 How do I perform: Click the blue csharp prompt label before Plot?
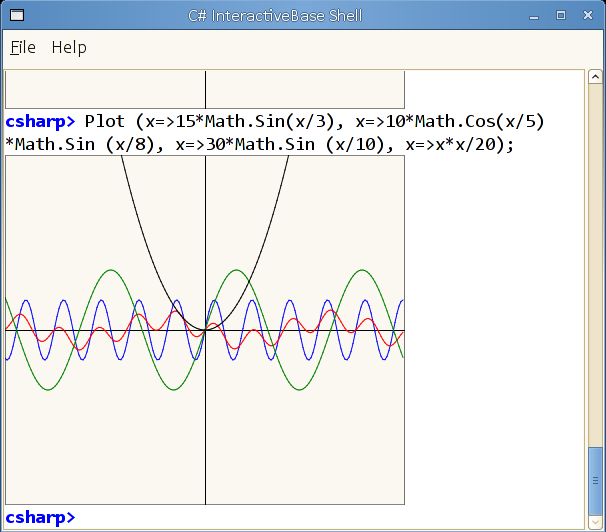tap(40, 122)
